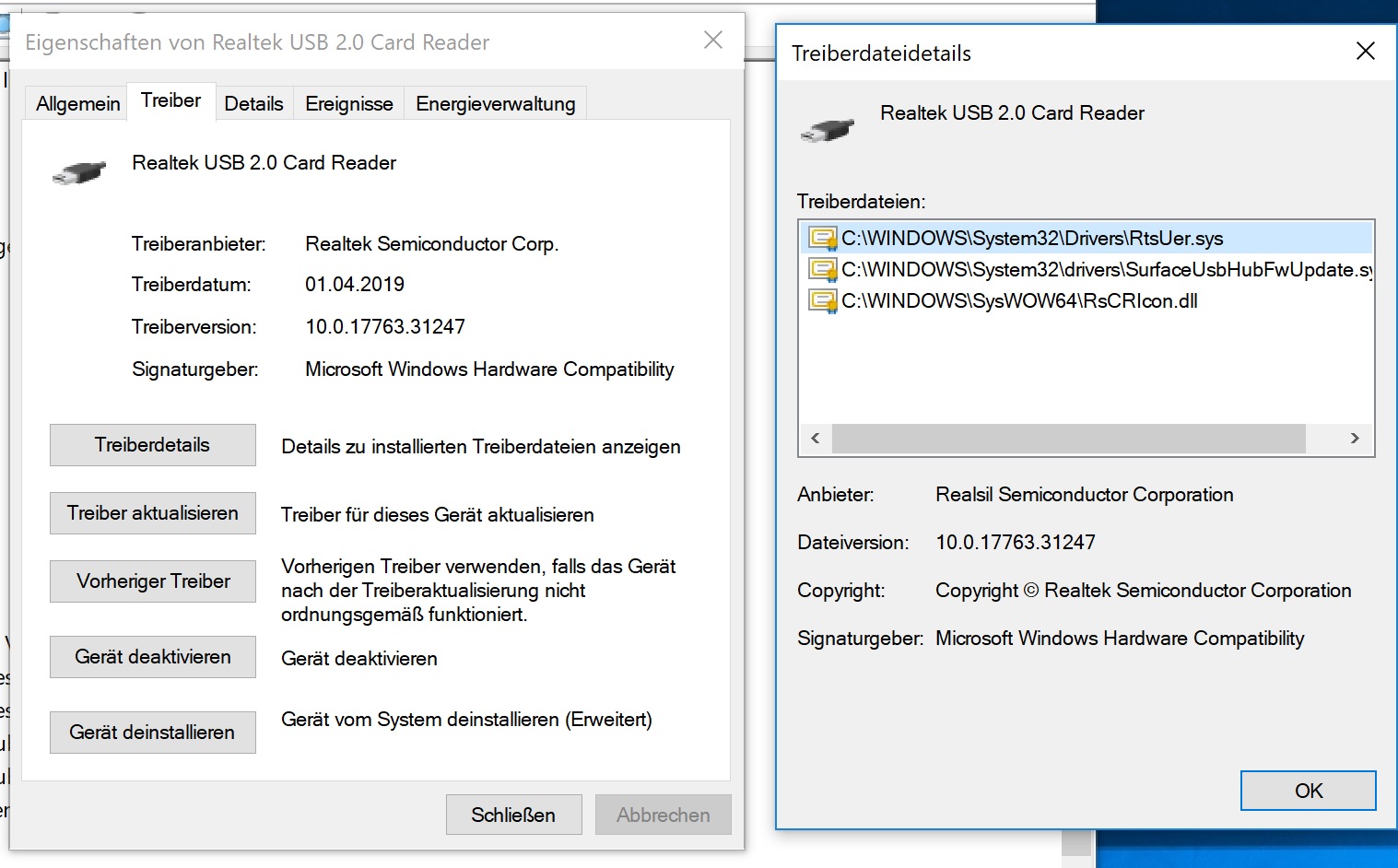Click the file icon beside SurfaceUsbHubFwUpdate entry
The height and width of the screenshot is (868, 1398).
(x=822, y=270)
